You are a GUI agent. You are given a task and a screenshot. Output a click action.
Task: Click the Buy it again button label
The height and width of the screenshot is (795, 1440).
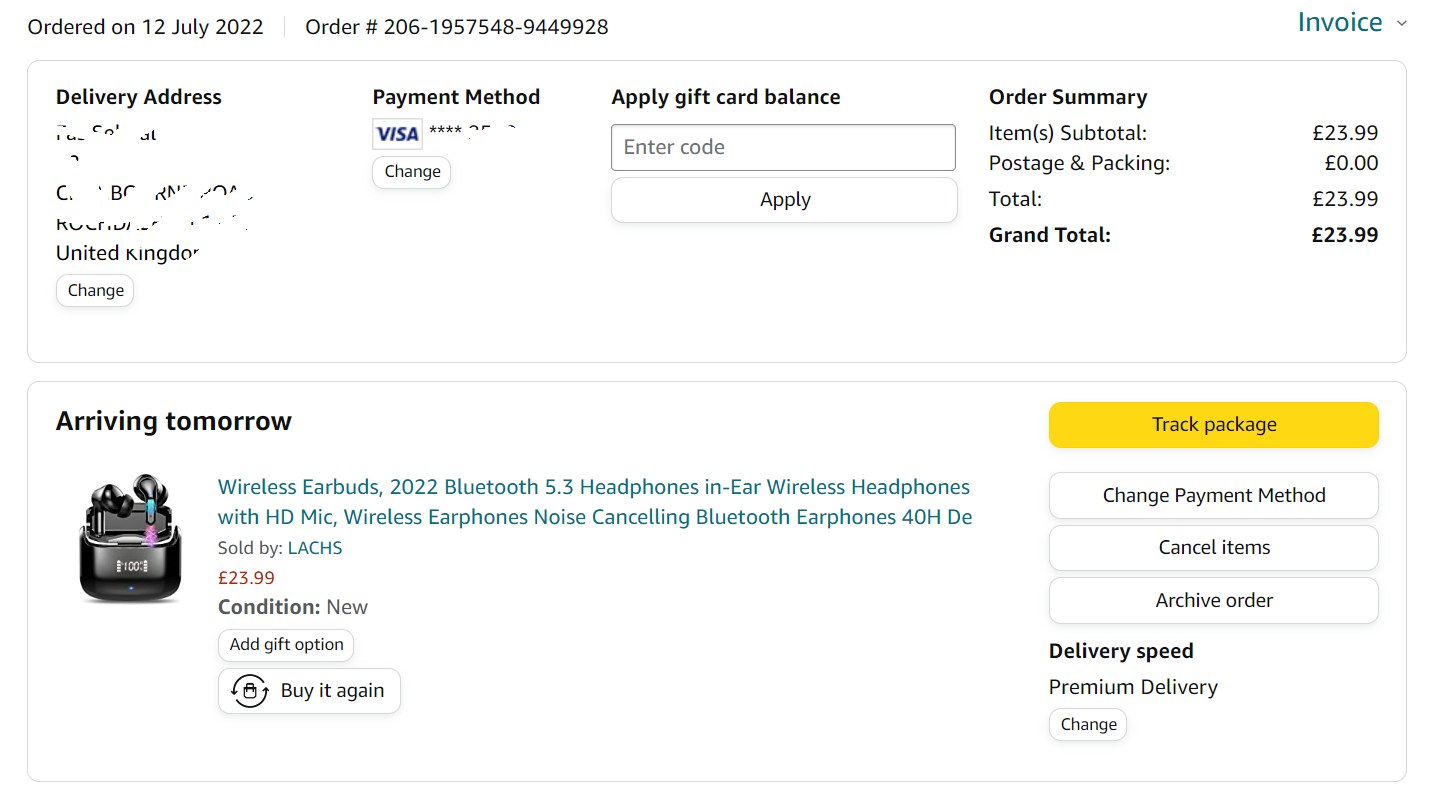(332, 691)
